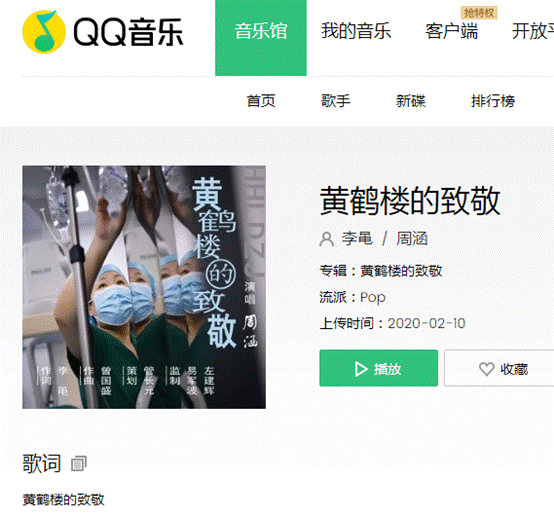The width and height of the screenshot is (554, 517).
Task: Copy lyrics using icon beside 歌词
Action: tap(79, 464)
